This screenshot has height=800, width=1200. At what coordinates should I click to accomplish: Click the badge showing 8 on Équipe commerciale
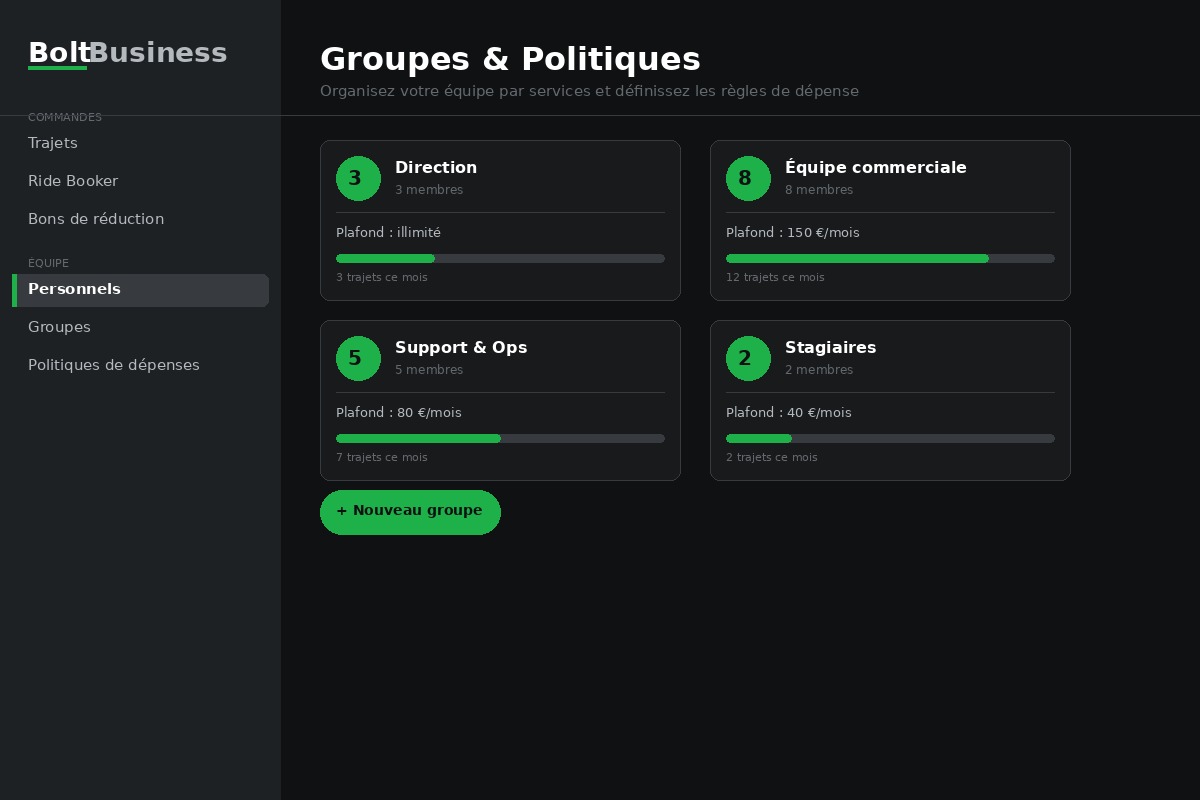pos(748,178)
